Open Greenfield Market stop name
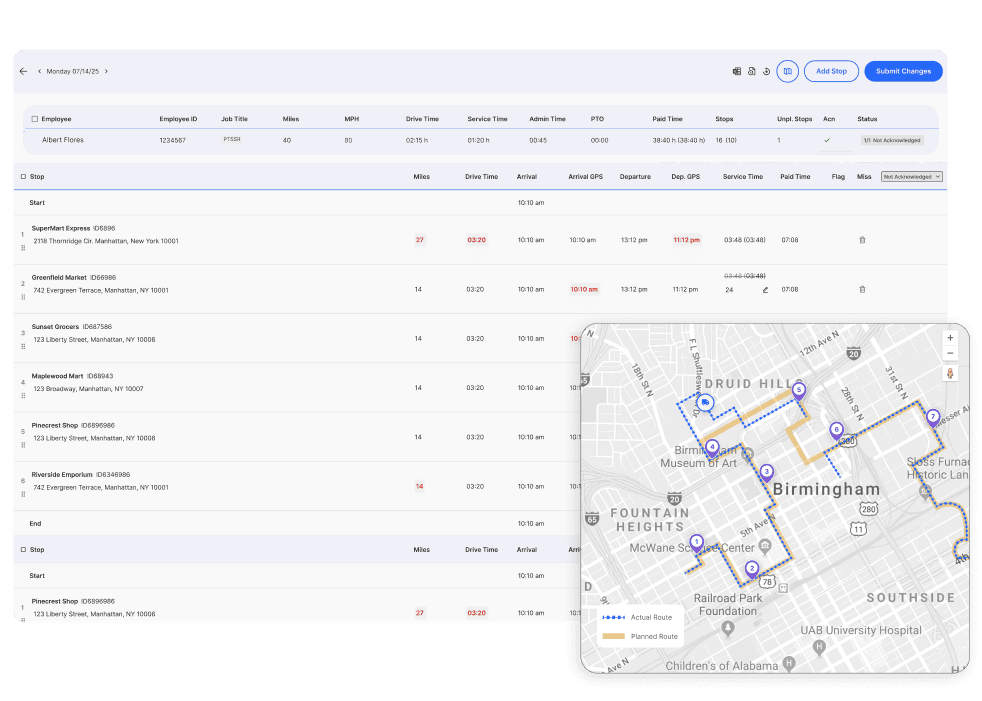982x701 pixels. point(59,278)
